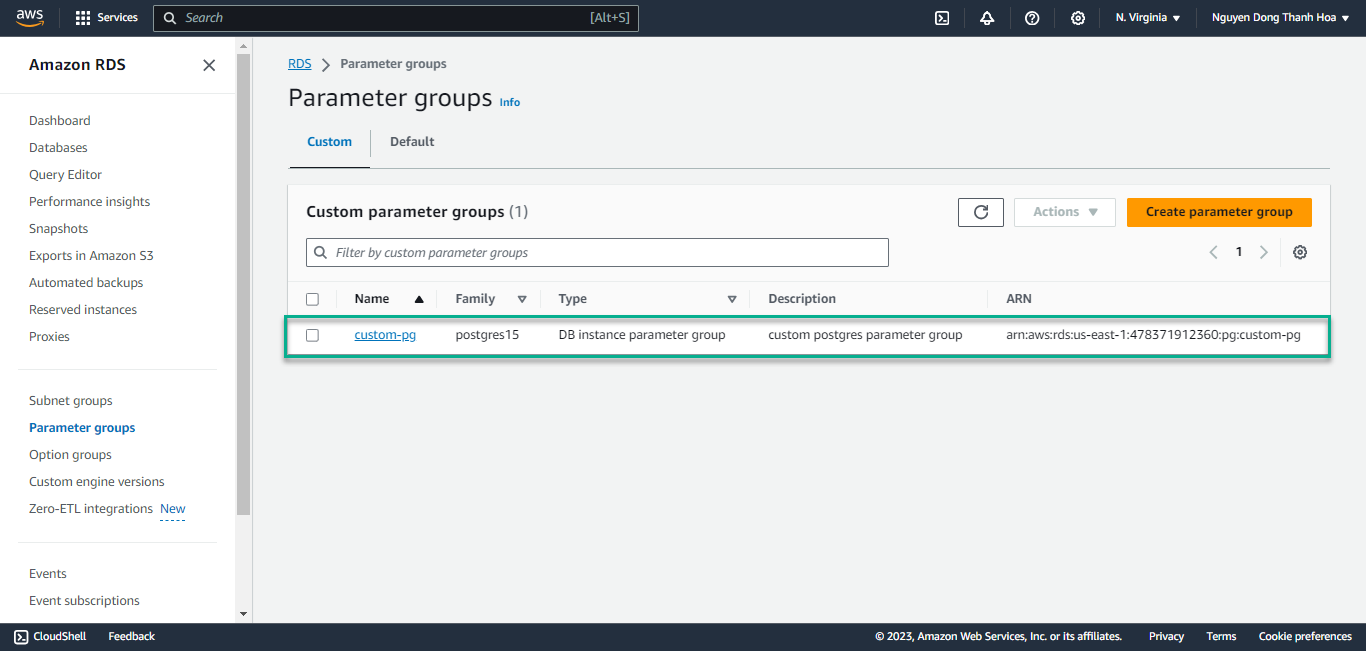This screenshot has height=651, width=1366.
Task: Refresh the custom parameter groups list
Action: coord(981,212)
